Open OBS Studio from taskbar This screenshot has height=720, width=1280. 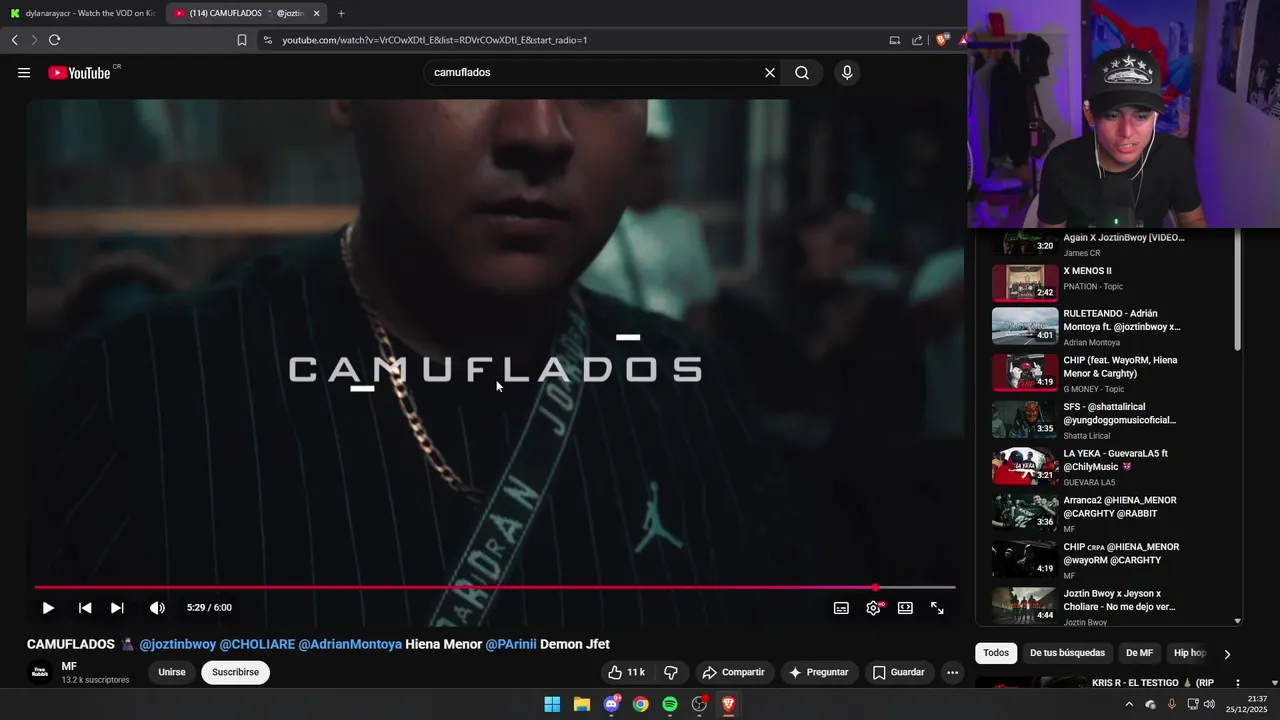[699, 704]
